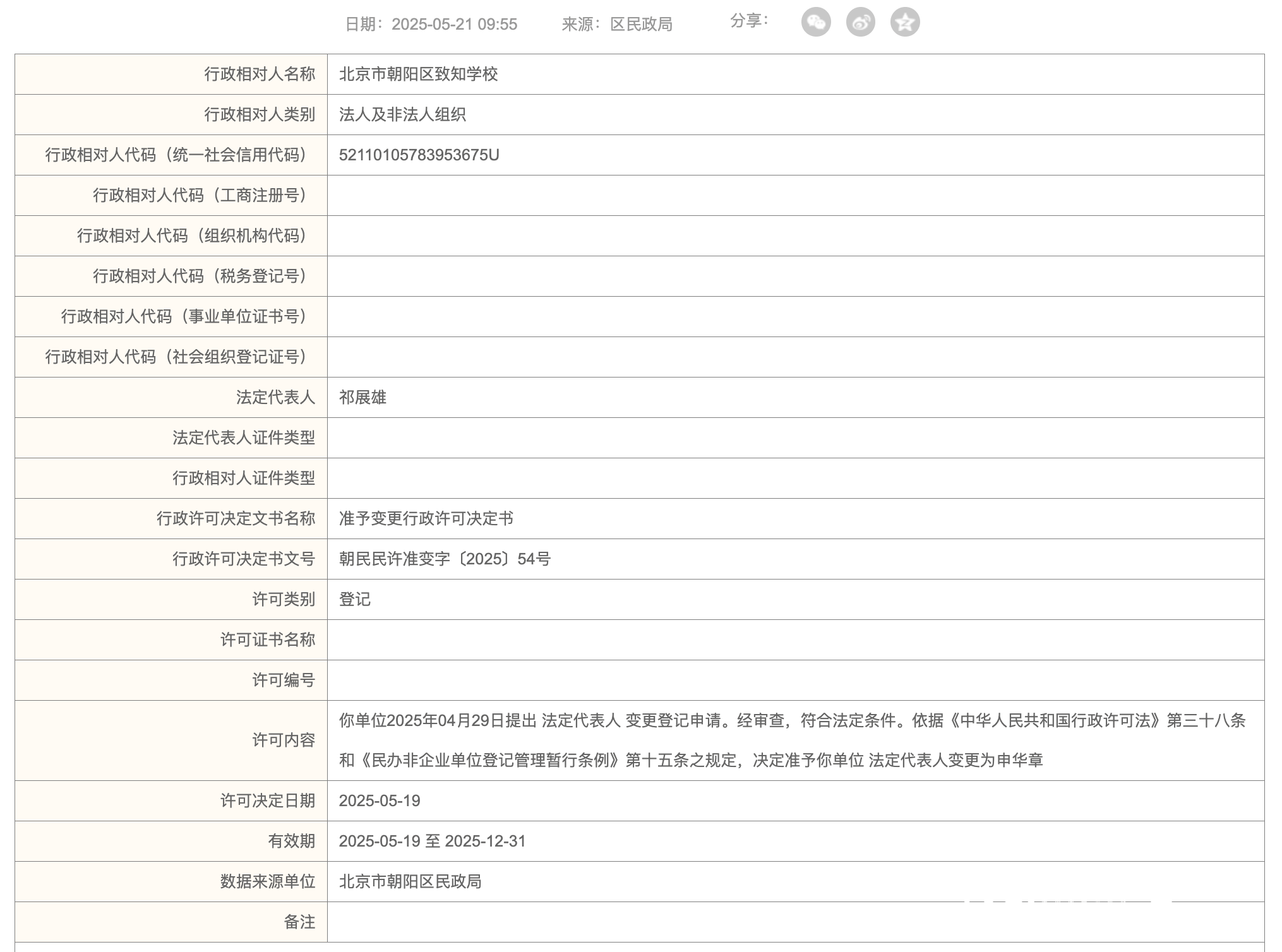Click the 法定代表人 row label
This screenshot has width=1282, height=952.
click(x=275, y=397)
